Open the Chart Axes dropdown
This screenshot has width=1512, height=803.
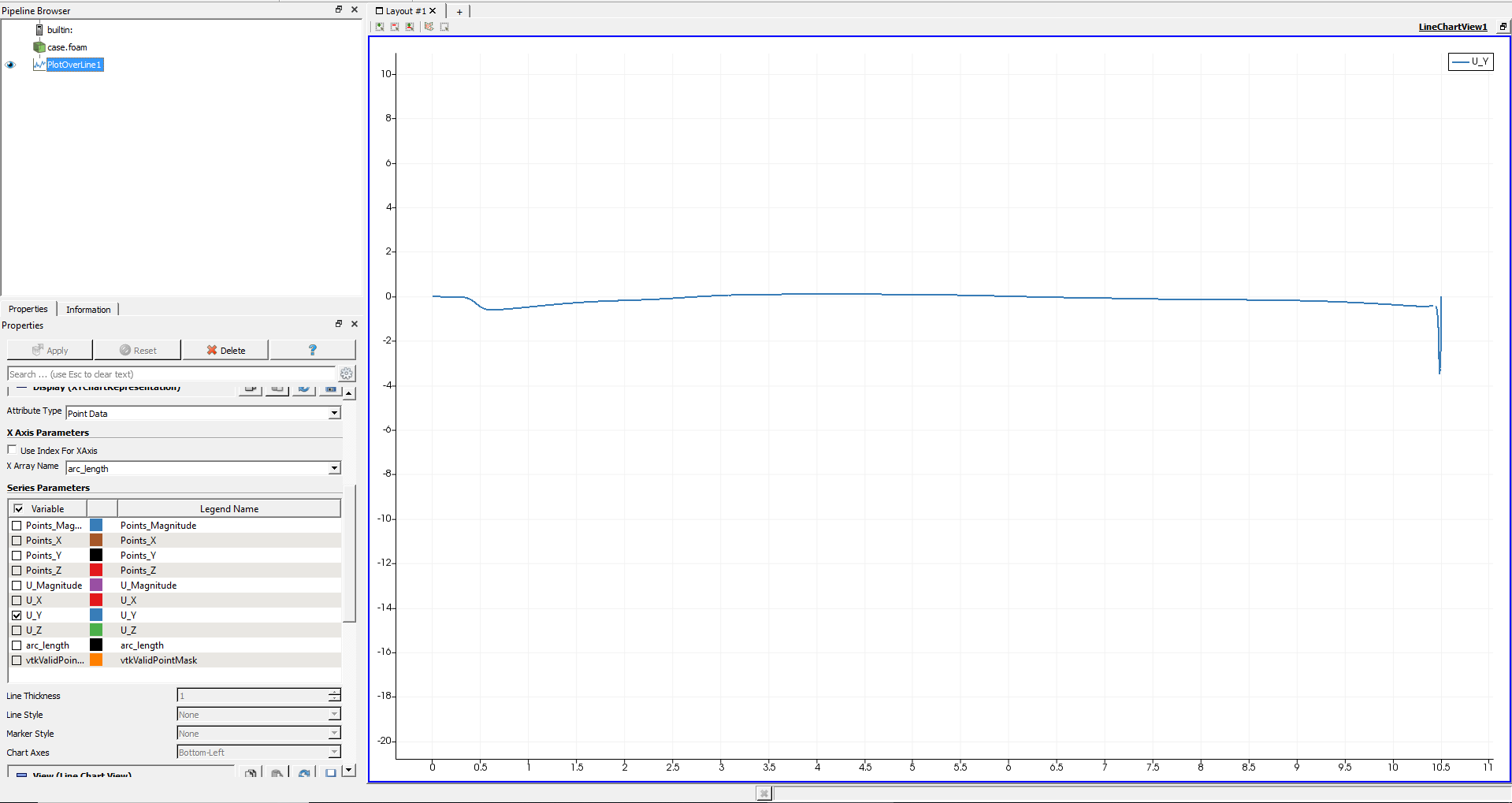[x=258, y=753]
